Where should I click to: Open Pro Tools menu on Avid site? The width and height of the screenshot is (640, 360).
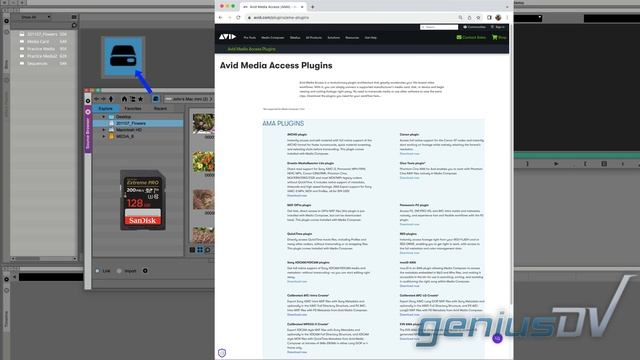[249, 38]
